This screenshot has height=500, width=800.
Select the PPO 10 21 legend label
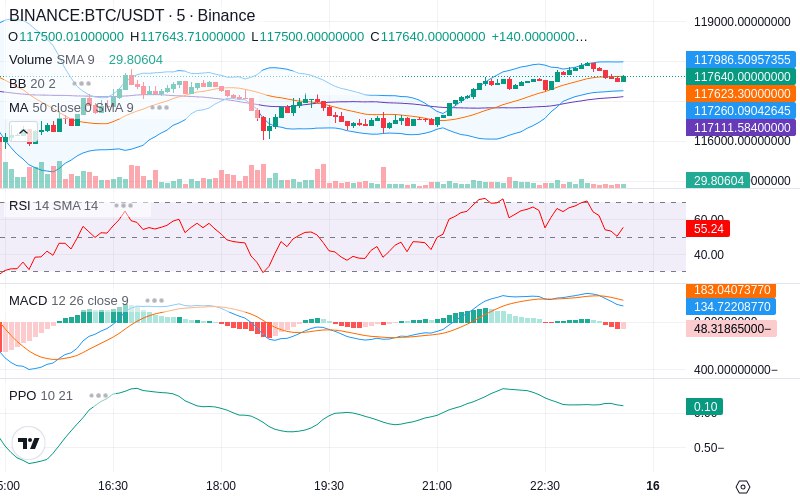(x=41, y=395)
